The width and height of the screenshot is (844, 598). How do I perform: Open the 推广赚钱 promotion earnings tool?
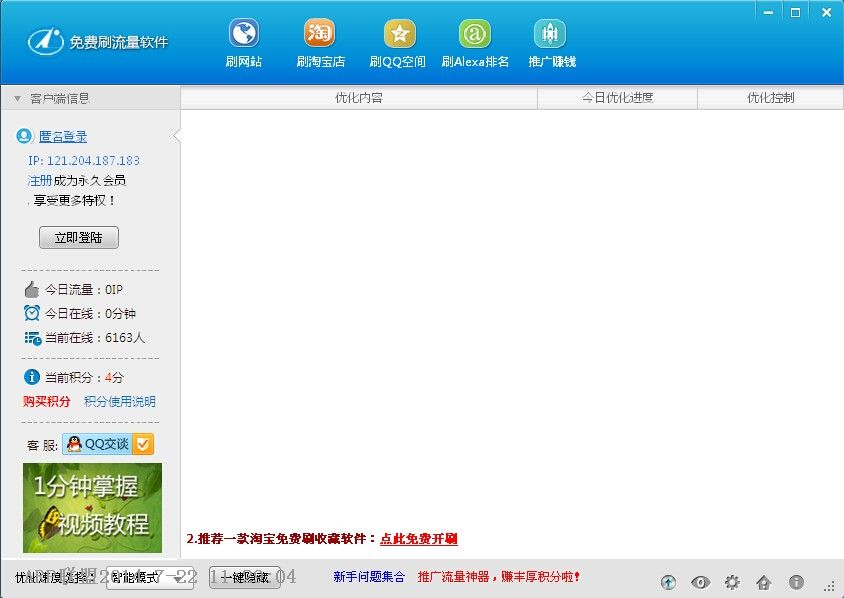point(551,40)
